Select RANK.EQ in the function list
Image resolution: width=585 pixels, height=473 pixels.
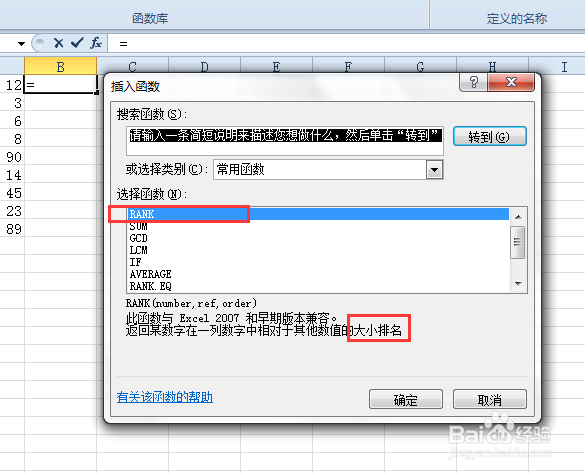pos(319,286)
